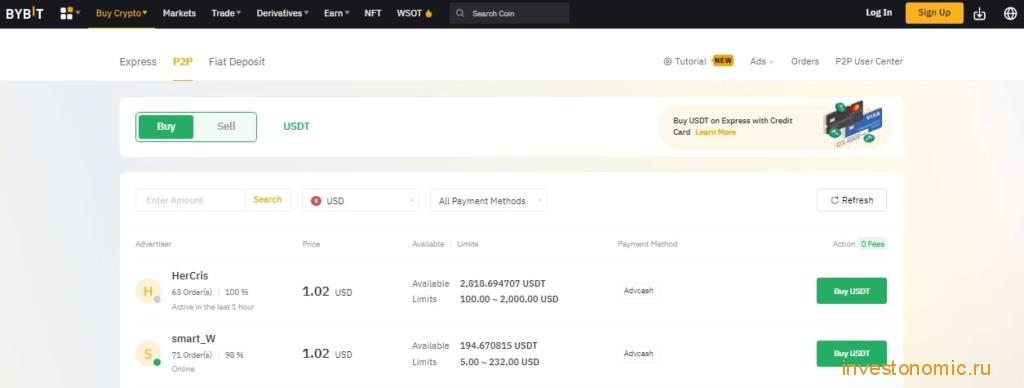Click the 100.00 ~ 2,000.00 USD limits

[509, 299]
